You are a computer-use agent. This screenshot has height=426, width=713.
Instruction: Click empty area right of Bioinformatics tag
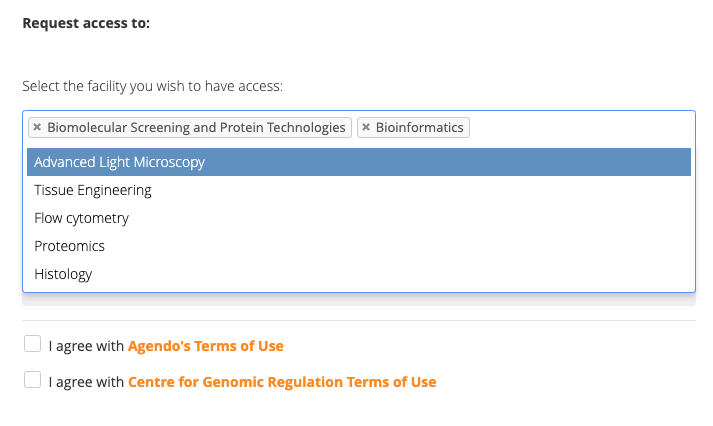coord(580,128)
